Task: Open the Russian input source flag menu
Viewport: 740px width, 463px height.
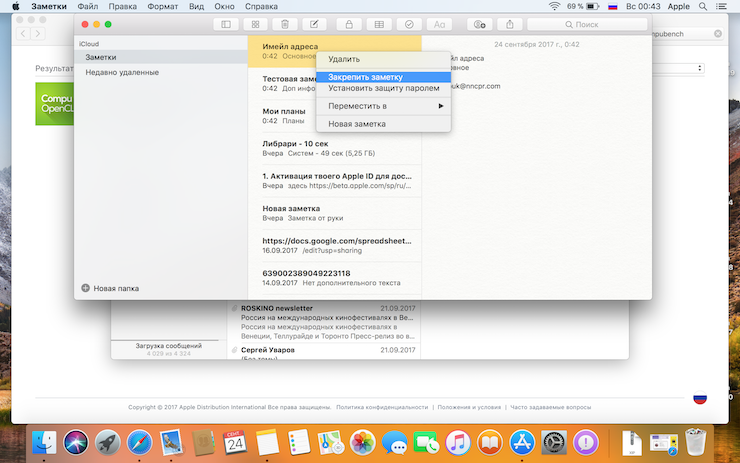Action: coord(613,7)
